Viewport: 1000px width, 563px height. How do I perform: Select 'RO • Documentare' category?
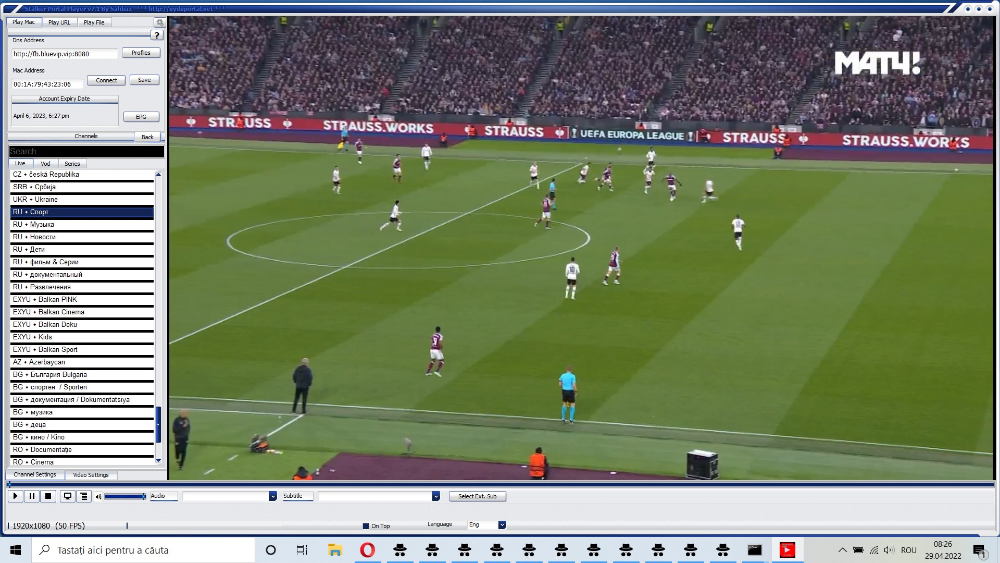point(82,450)
